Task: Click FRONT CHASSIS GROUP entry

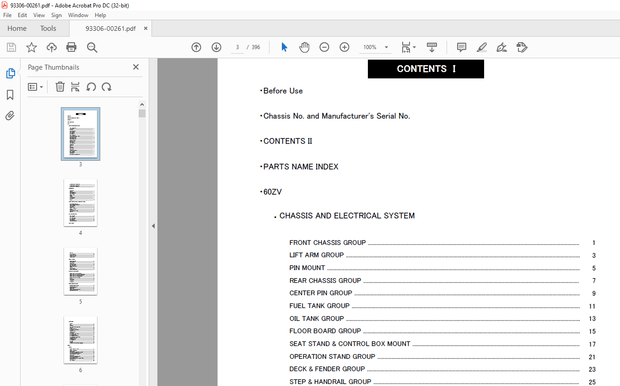Action: pyautogui.click(x=327, y=243)
